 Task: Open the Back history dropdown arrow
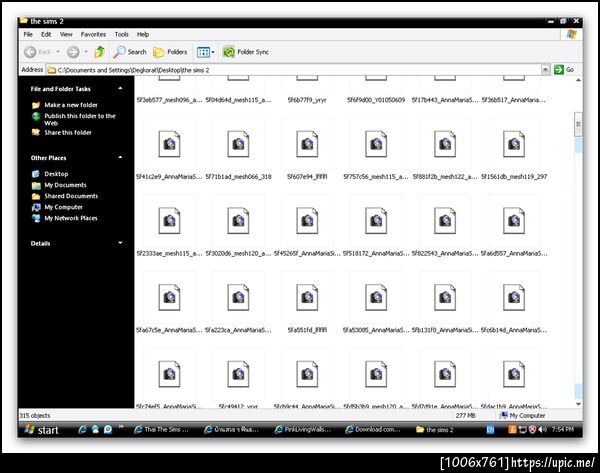coord(58,52)
